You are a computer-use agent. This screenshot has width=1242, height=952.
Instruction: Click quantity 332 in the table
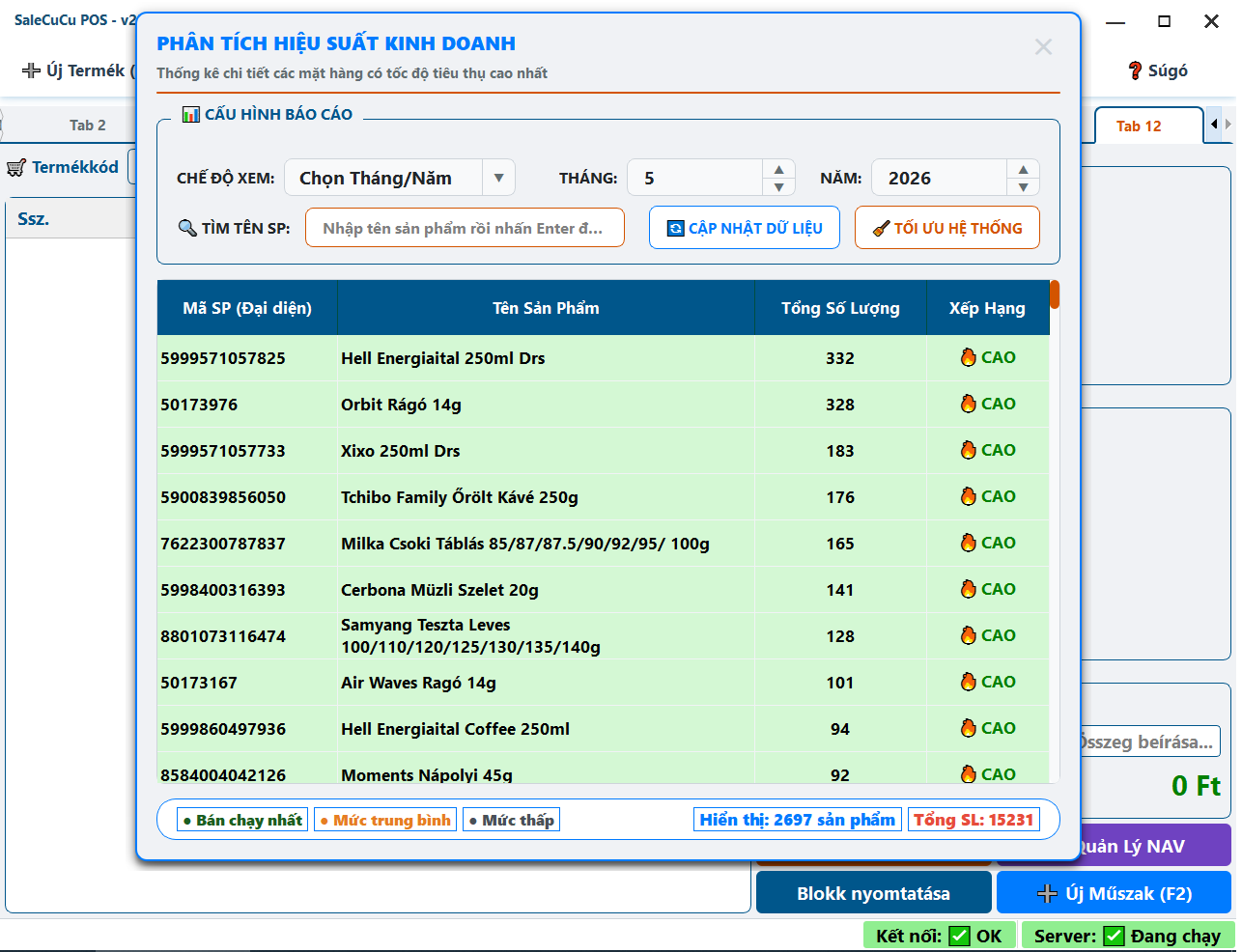pos(840,358)
